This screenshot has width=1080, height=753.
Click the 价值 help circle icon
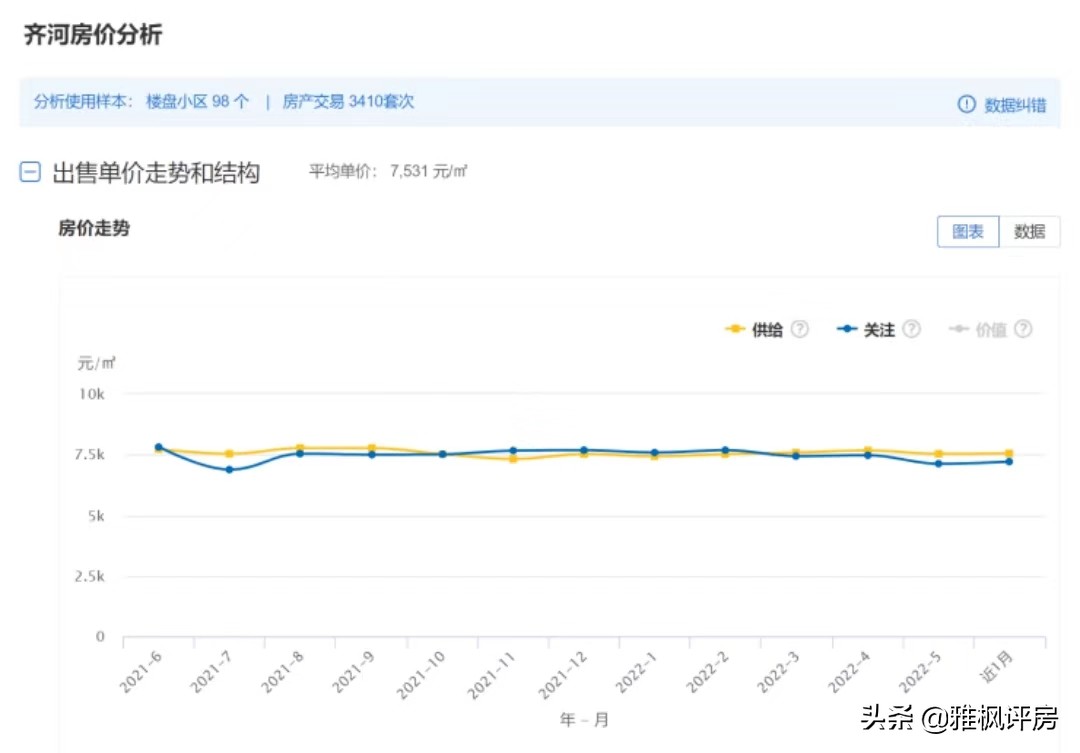pos(1022,328)
